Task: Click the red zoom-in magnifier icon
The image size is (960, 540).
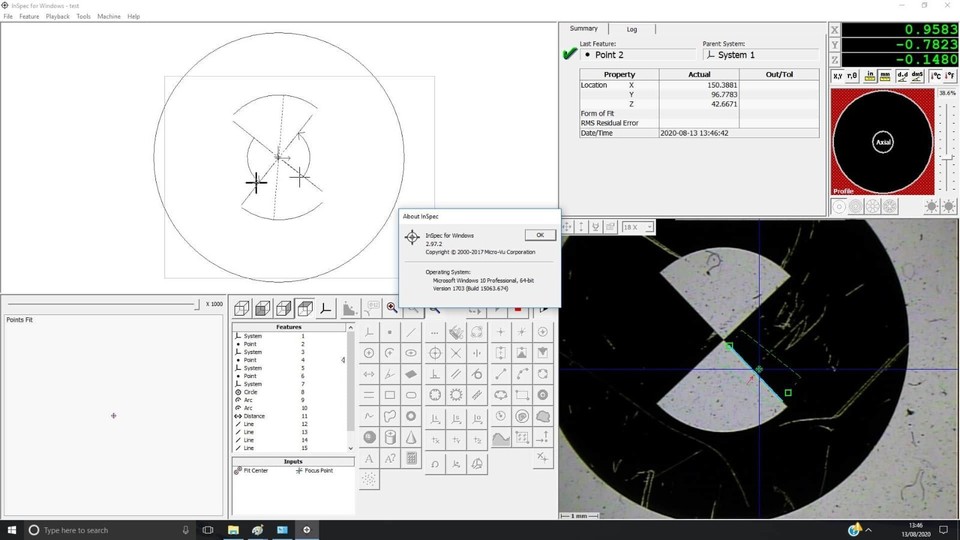Action: 392,308
